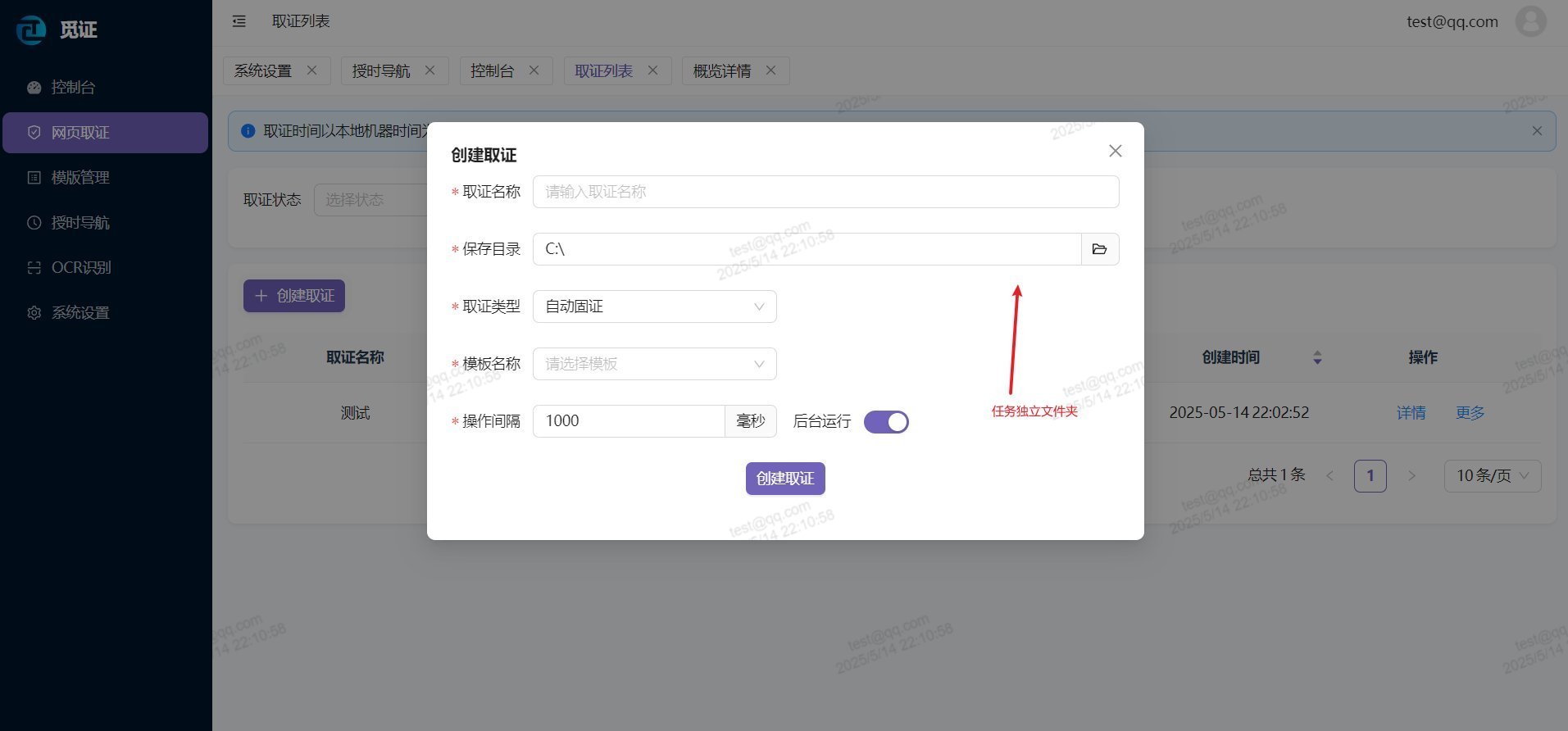Open 模版管理 in the sidebar

[x=80, y=178]
